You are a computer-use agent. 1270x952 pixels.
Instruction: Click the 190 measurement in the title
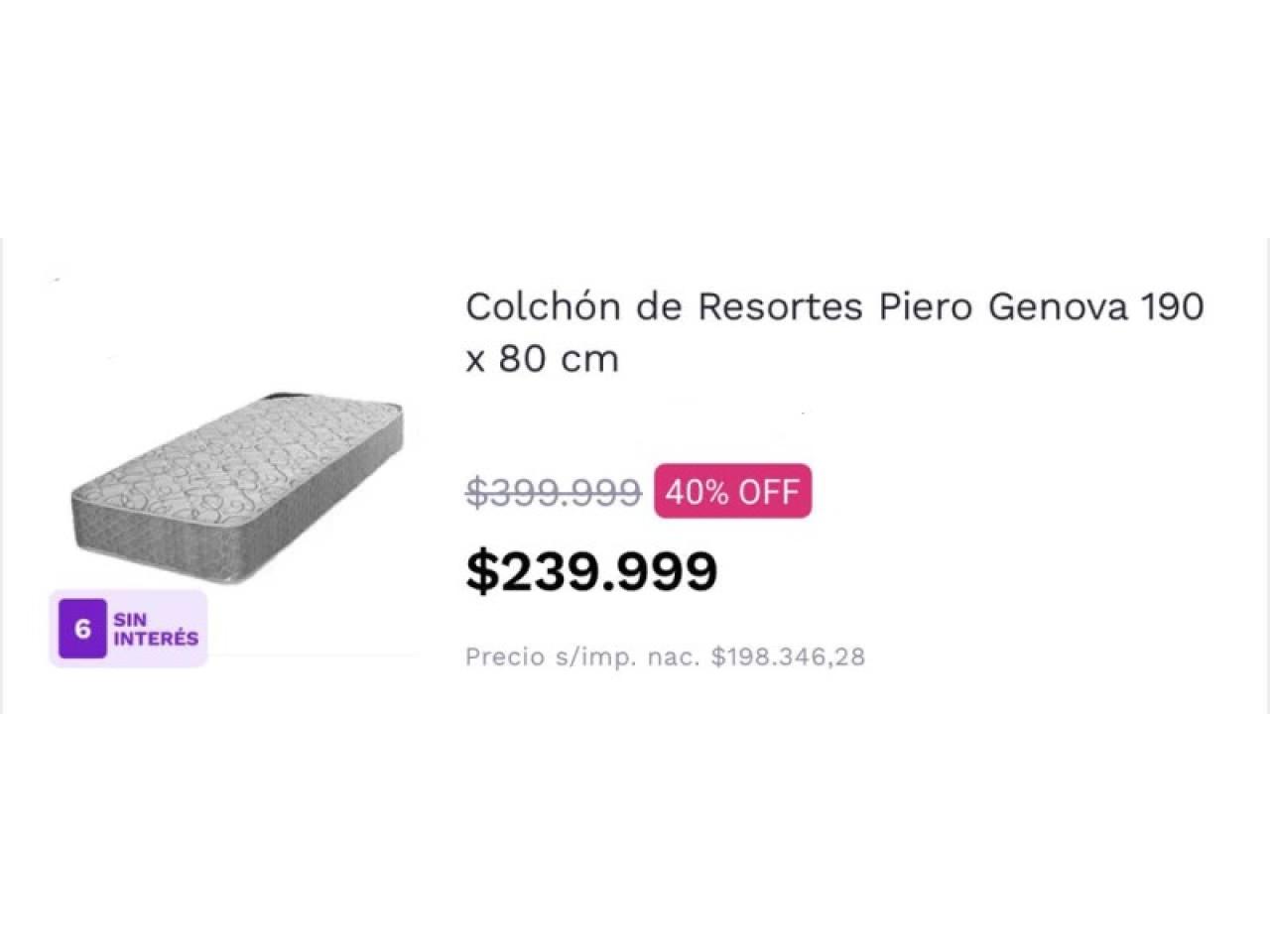1175,306
